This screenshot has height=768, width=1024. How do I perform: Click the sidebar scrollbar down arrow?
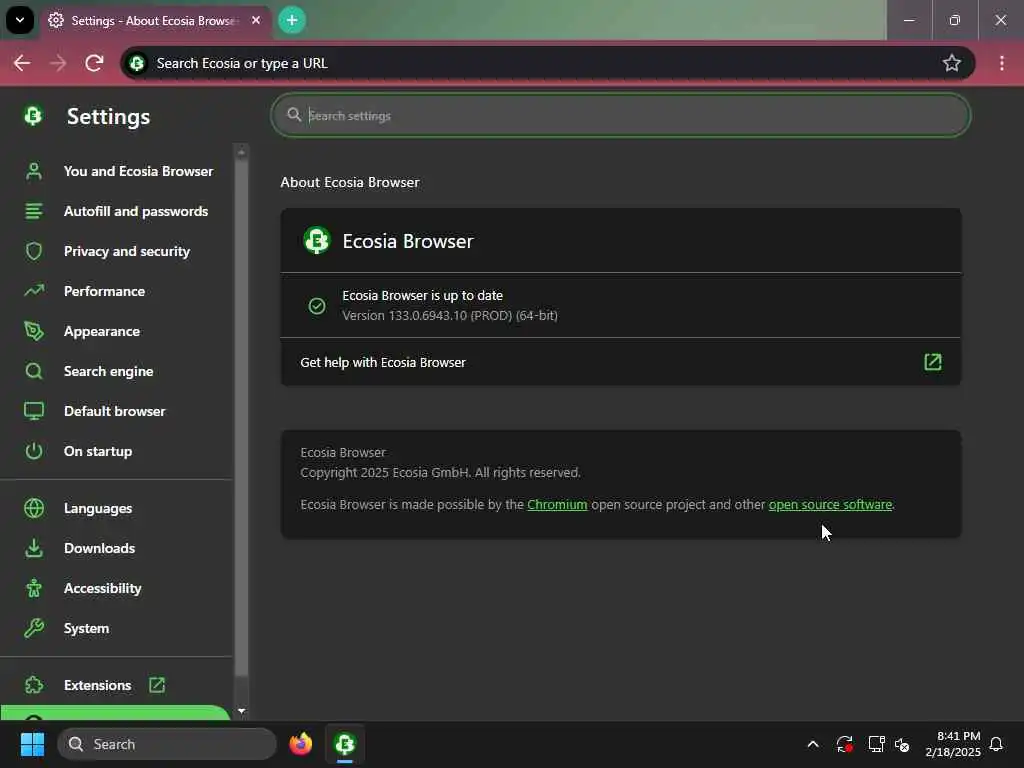coord(242,711)
